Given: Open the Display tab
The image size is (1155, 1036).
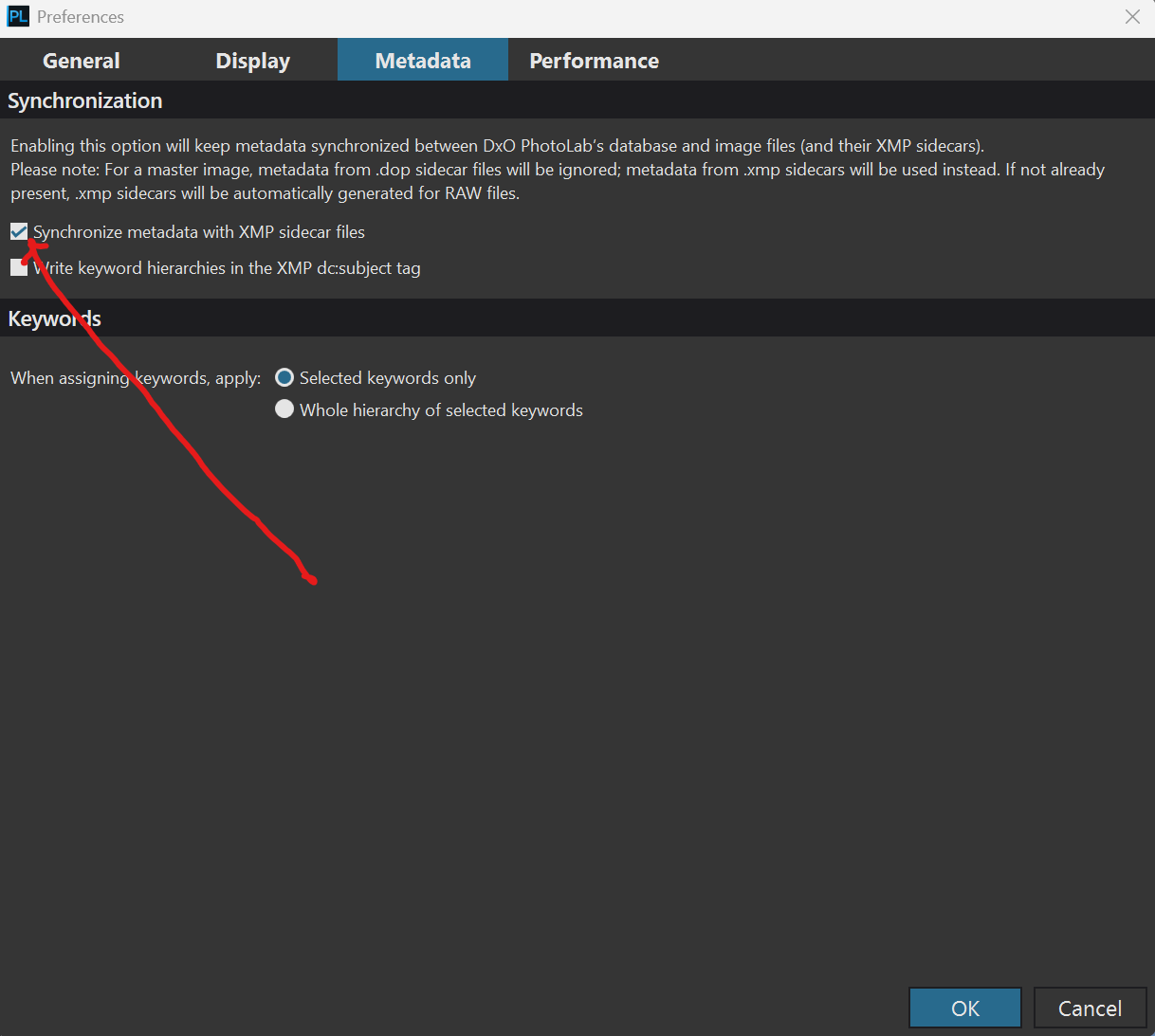Looking at the screenshot, I should click(x=252, y=61).
